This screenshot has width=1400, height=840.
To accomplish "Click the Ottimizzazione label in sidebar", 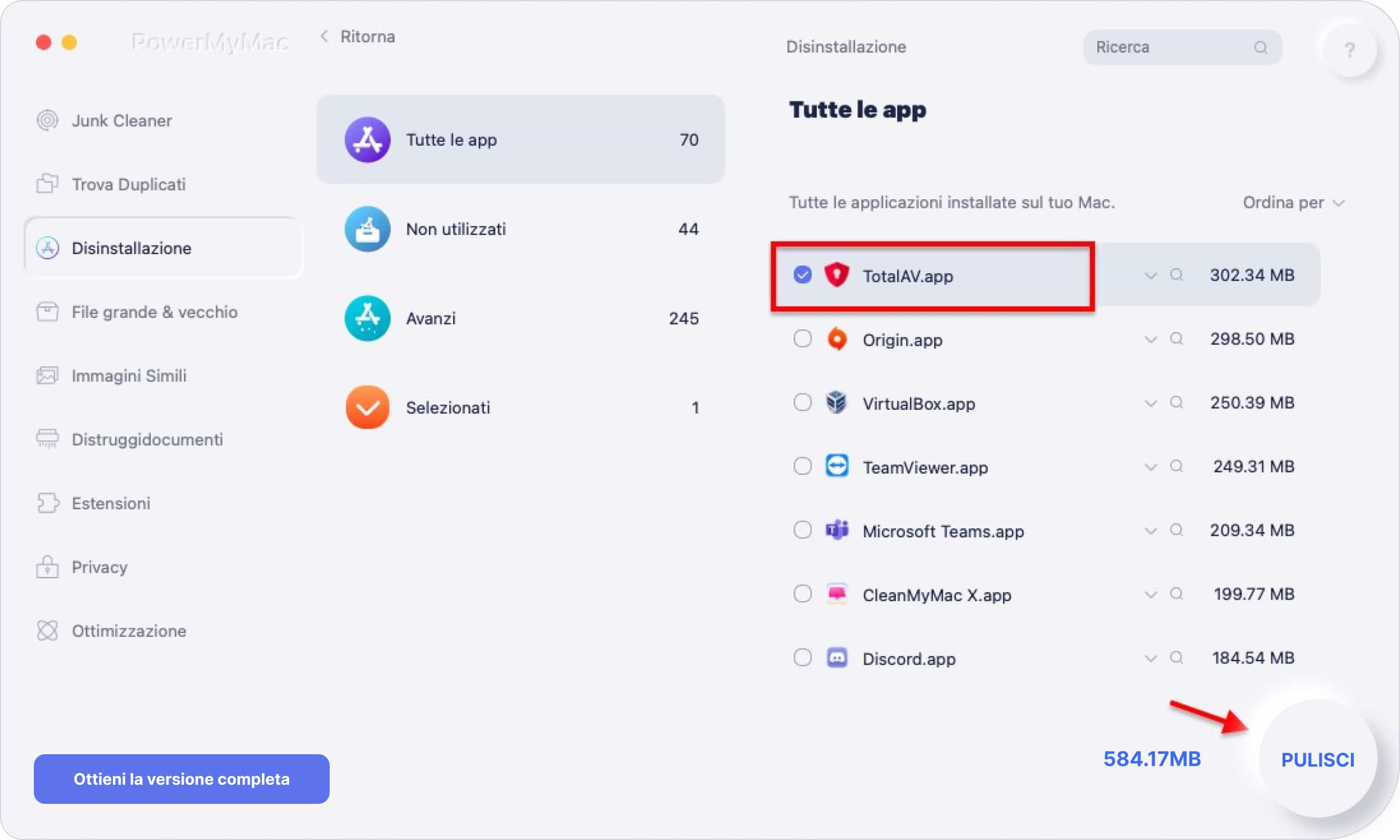I will pos(129,631).
